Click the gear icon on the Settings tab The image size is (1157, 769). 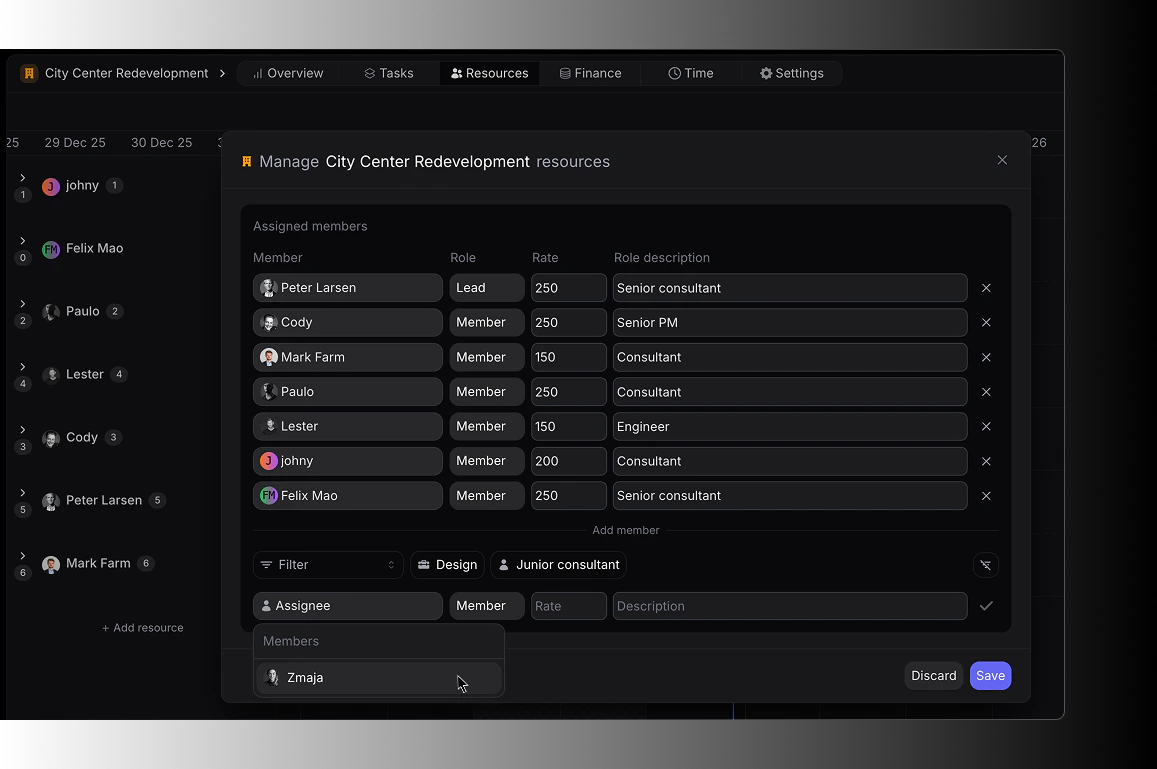(x=764, y=72)
